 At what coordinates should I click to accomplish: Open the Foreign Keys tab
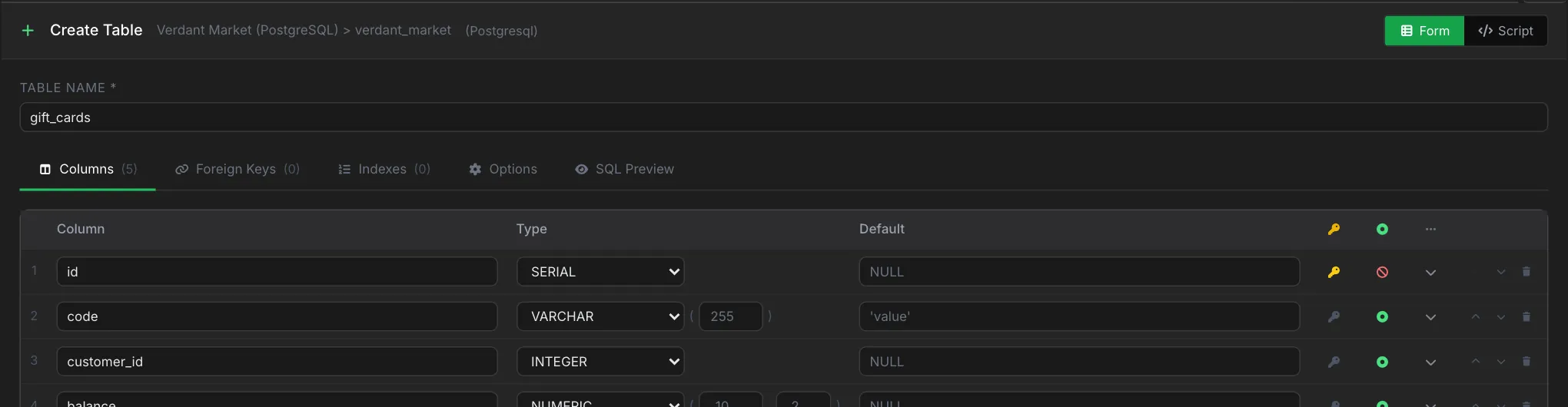tap(237, 169)
